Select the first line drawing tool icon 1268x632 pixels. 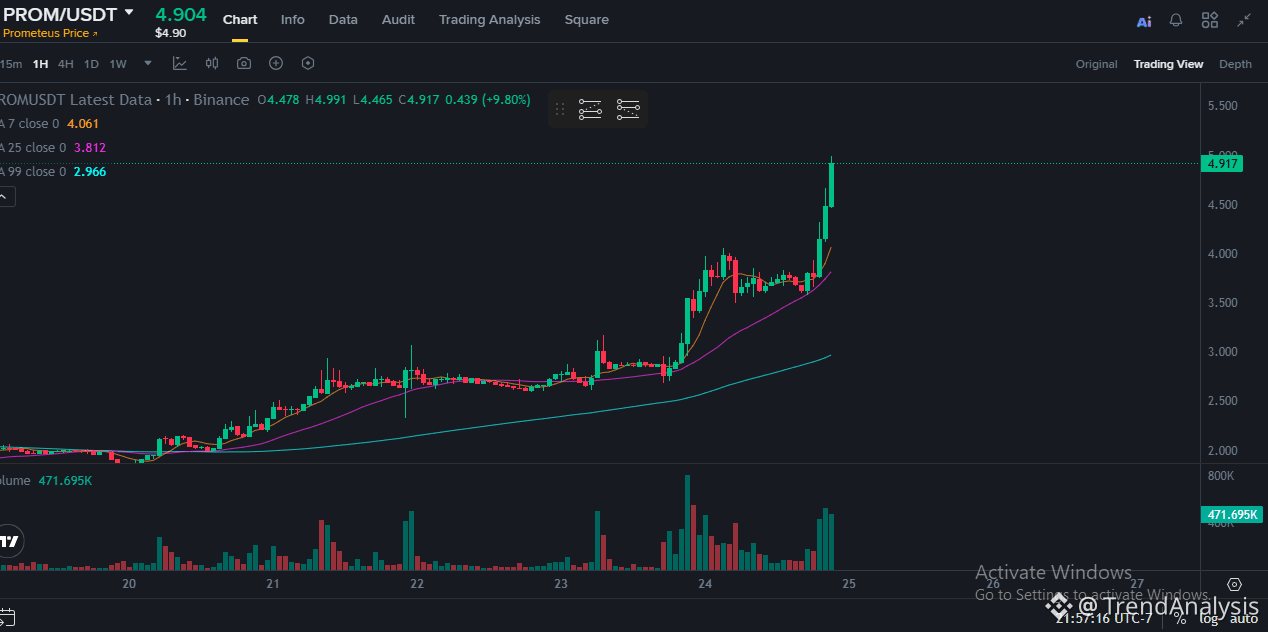point(590,109)
